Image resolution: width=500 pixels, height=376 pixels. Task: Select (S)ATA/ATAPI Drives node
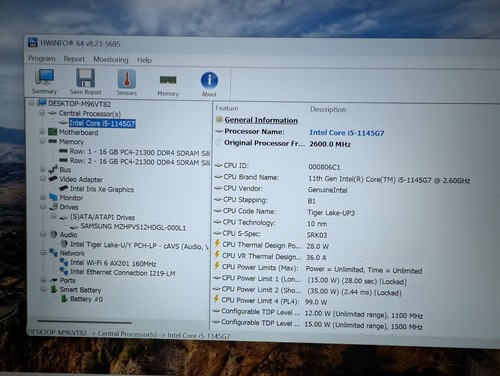pyautogui.click(x=102, y=217)
